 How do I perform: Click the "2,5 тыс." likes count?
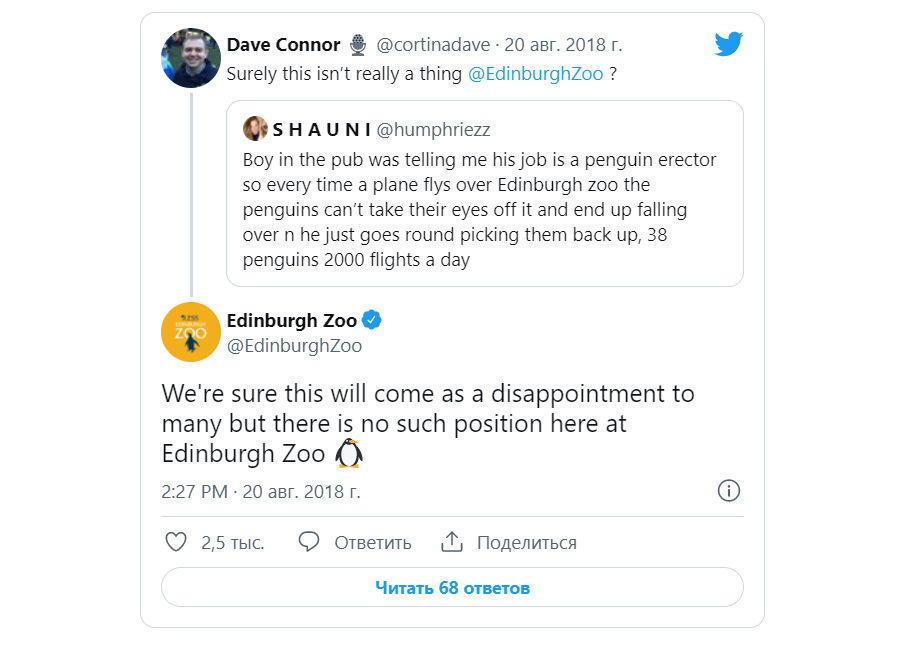[233, 543]
